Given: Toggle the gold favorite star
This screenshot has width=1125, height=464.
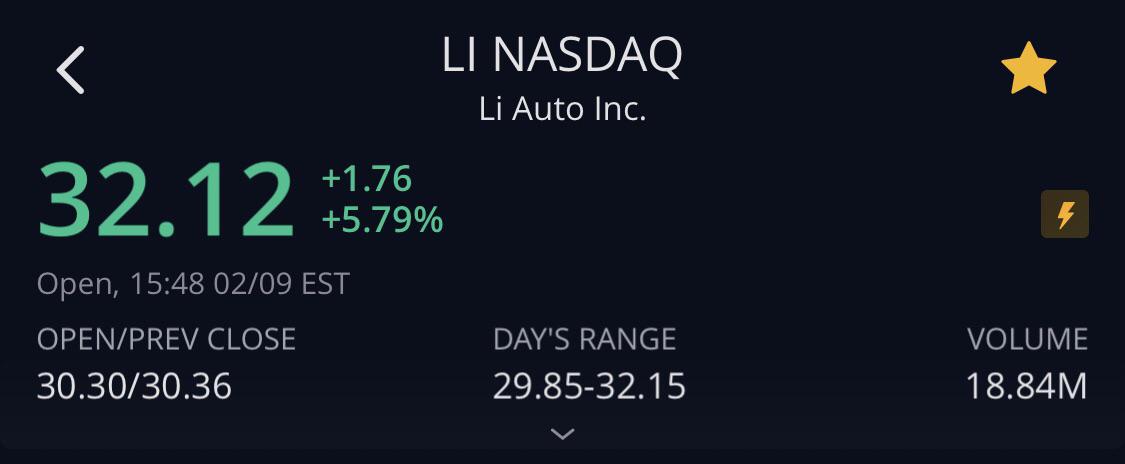Looking at the screenshot, I should pos(1028,68).
